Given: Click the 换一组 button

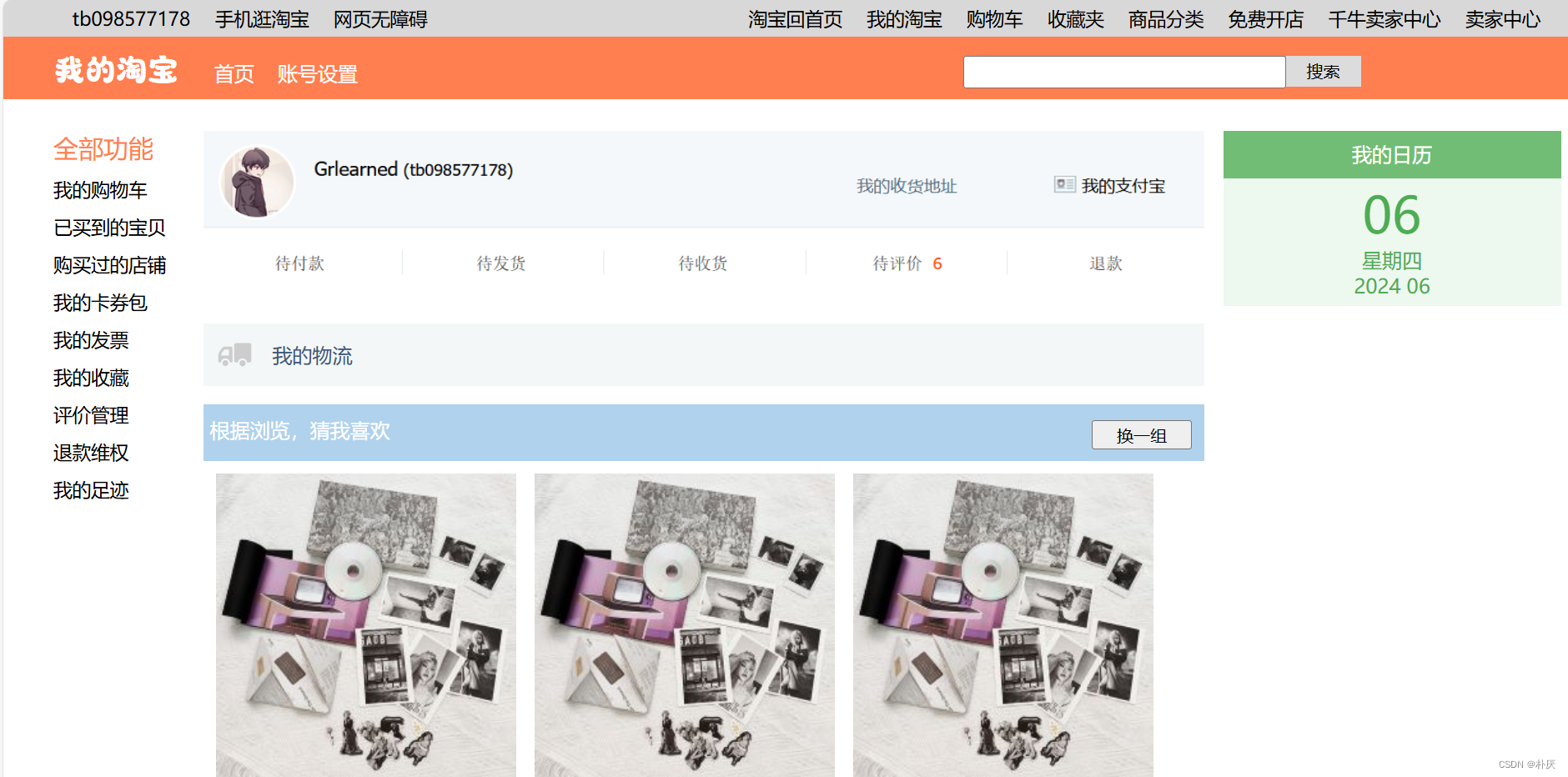Looking at the screenshot, I should point(1142,435).
